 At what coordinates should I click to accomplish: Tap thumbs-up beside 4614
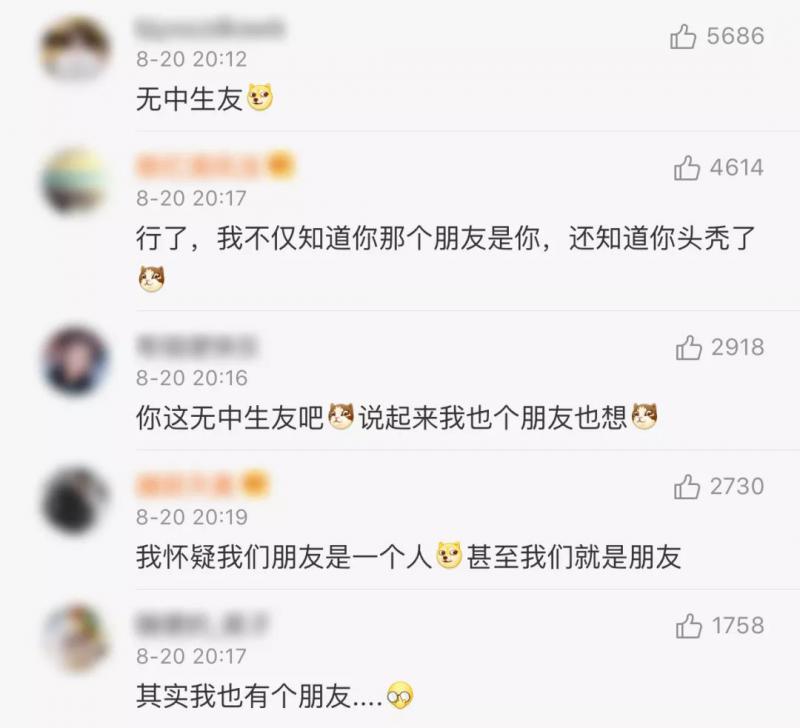(686, 168)
